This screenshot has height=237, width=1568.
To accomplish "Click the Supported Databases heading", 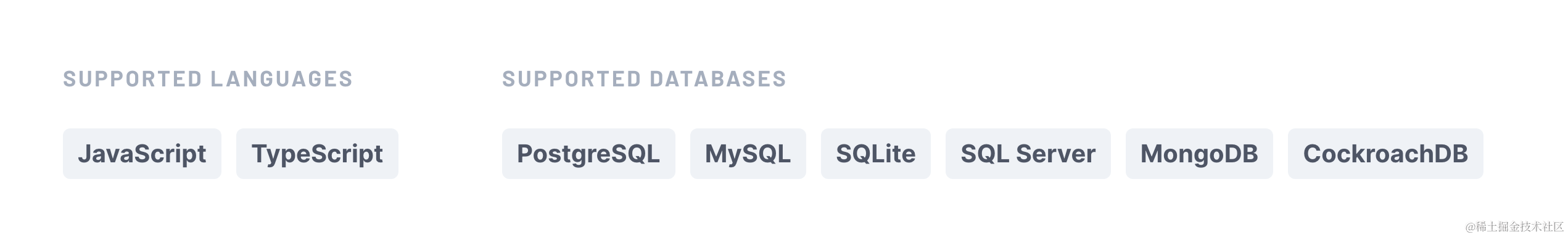I will click(x=645, y=79).
